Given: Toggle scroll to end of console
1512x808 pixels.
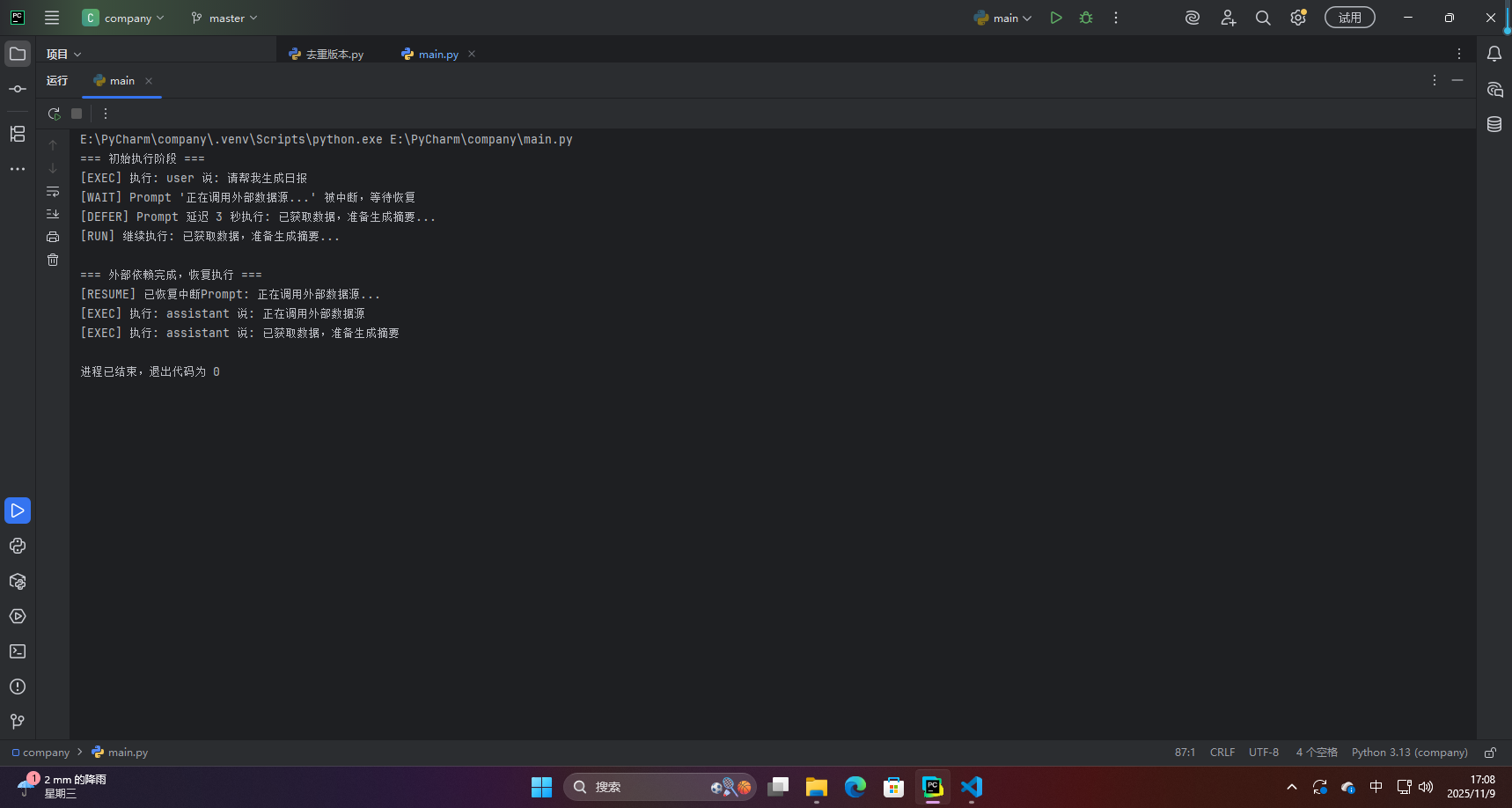Looking at the screenshot, I should tap(53, 214).
